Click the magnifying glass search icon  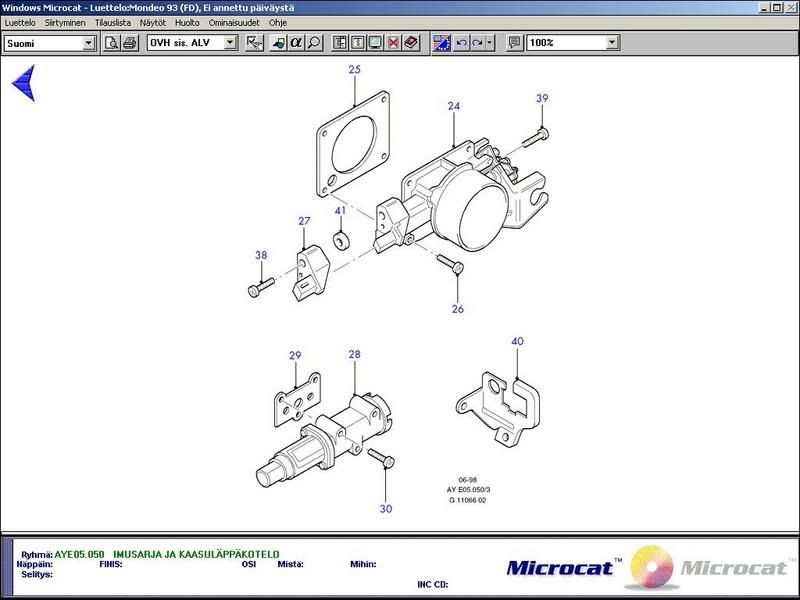(314, 43)
